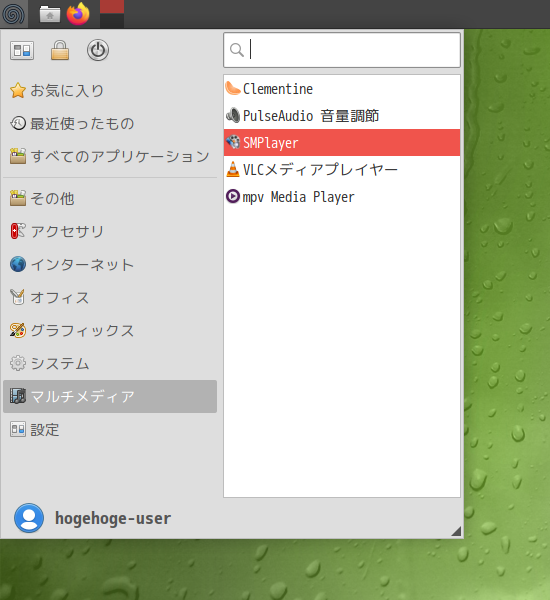Image resolution: width=550 pixels, height=600 pixels.
Task: Click the PulseAudio speaker icon
Action: point(233,115)
